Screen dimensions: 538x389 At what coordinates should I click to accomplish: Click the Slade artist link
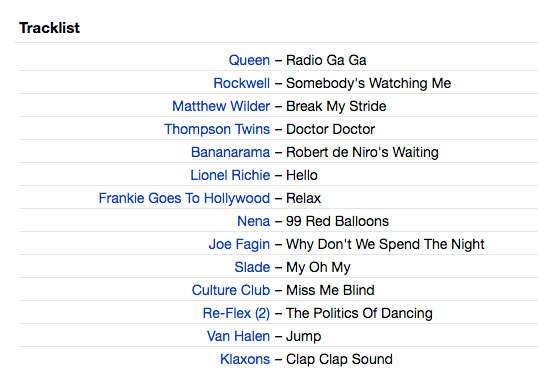[252, 267]
